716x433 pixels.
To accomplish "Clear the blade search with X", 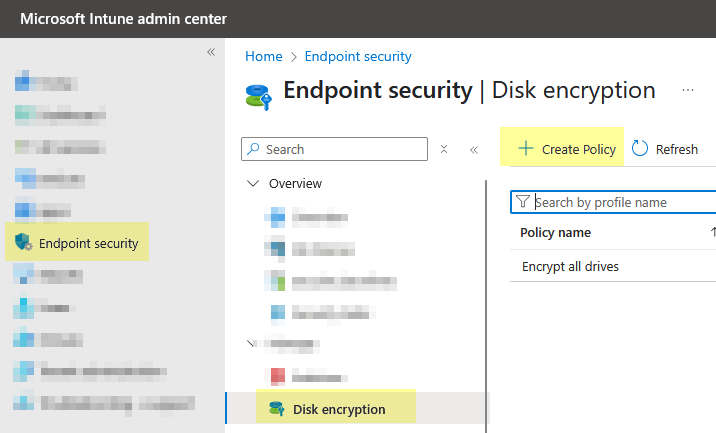I will (444, 149).
